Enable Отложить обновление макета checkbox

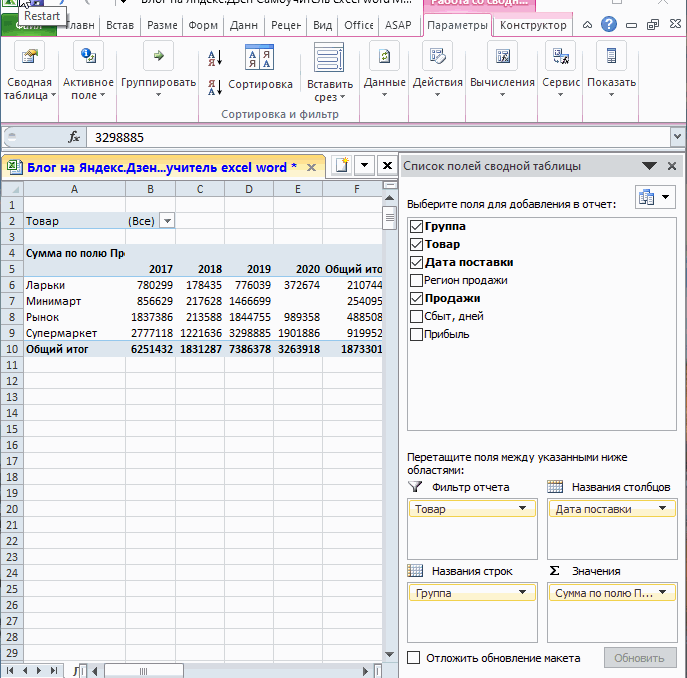414,657
